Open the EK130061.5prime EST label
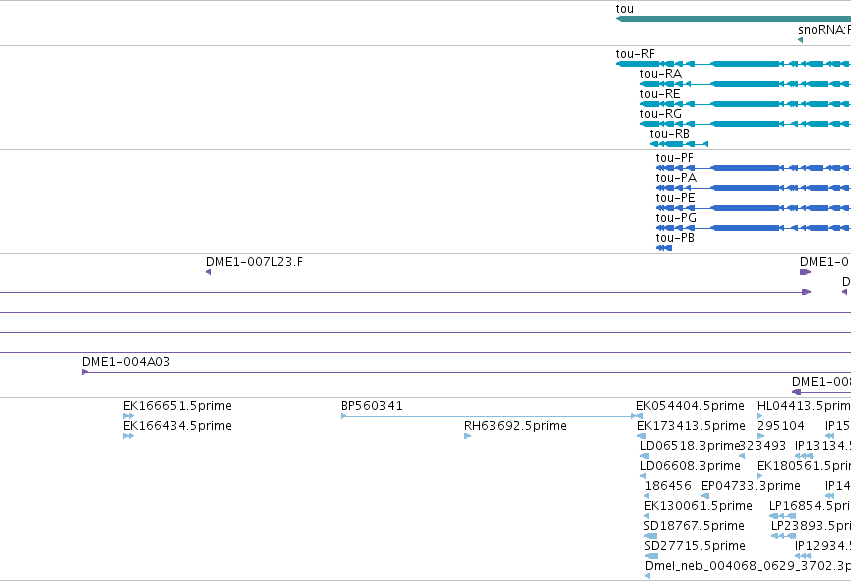This screenshot has height=581, width=851. (698, 506)
